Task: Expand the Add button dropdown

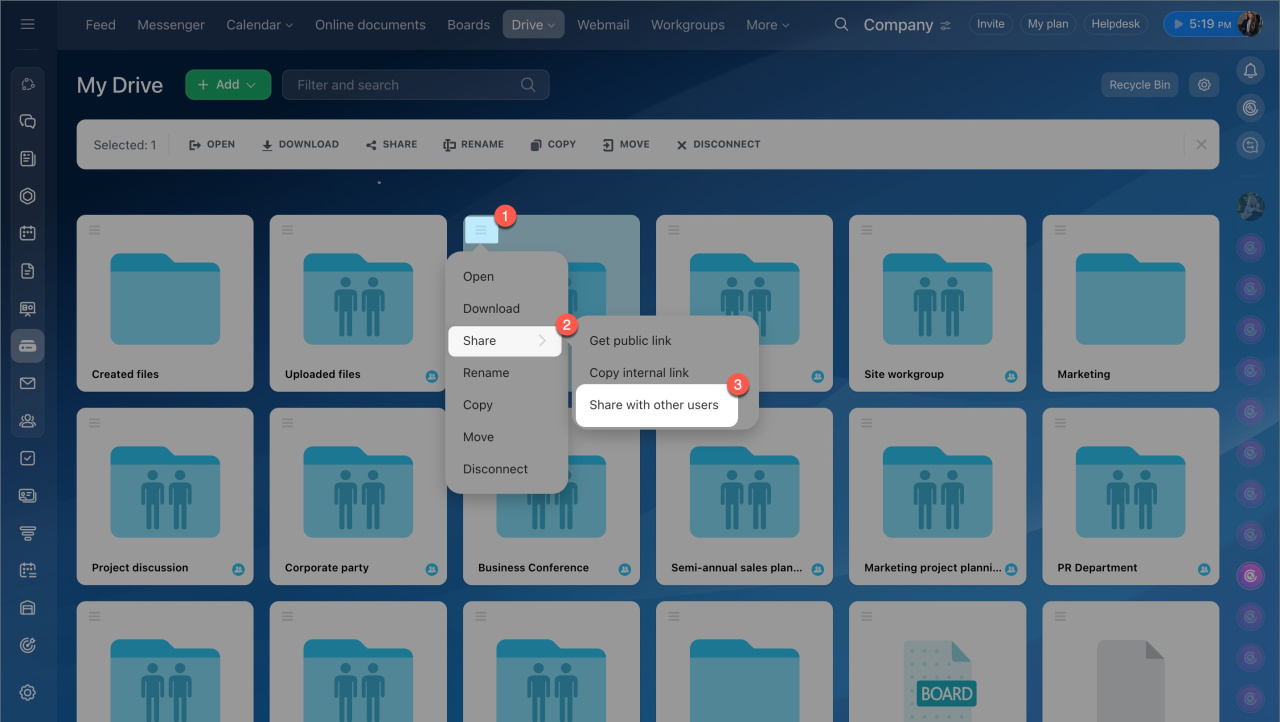Action: (228, 85)
